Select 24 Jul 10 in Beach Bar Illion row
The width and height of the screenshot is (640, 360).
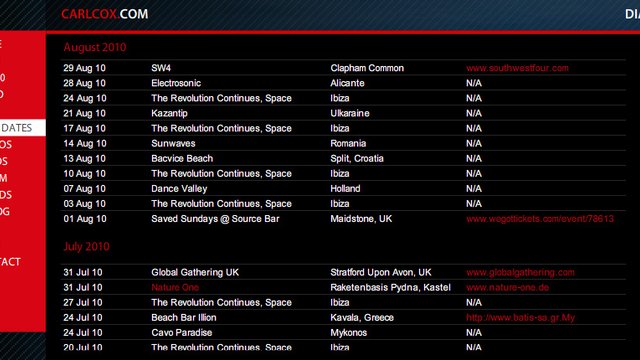pos(82,318)
